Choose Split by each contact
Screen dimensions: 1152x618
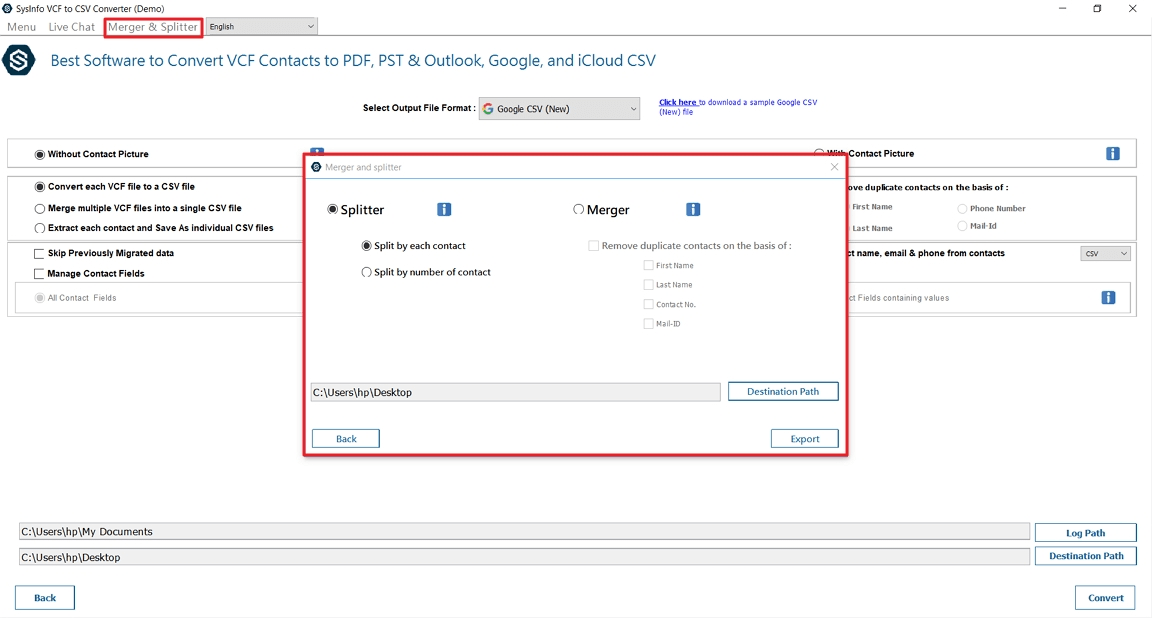point(367,245)
